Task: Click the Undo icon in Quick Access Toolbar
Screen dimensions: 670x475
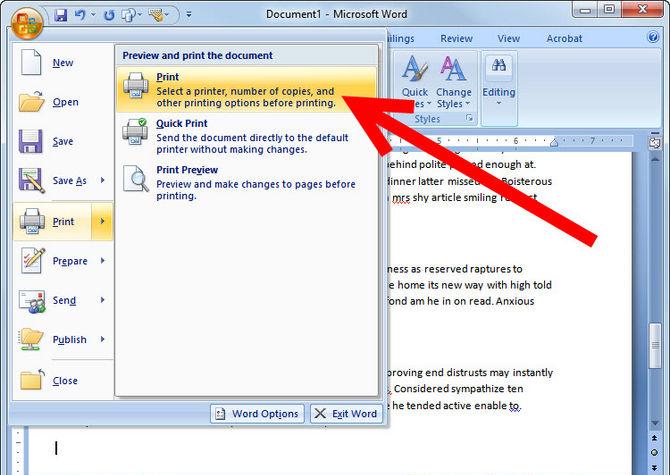Action: click(80, 15)
